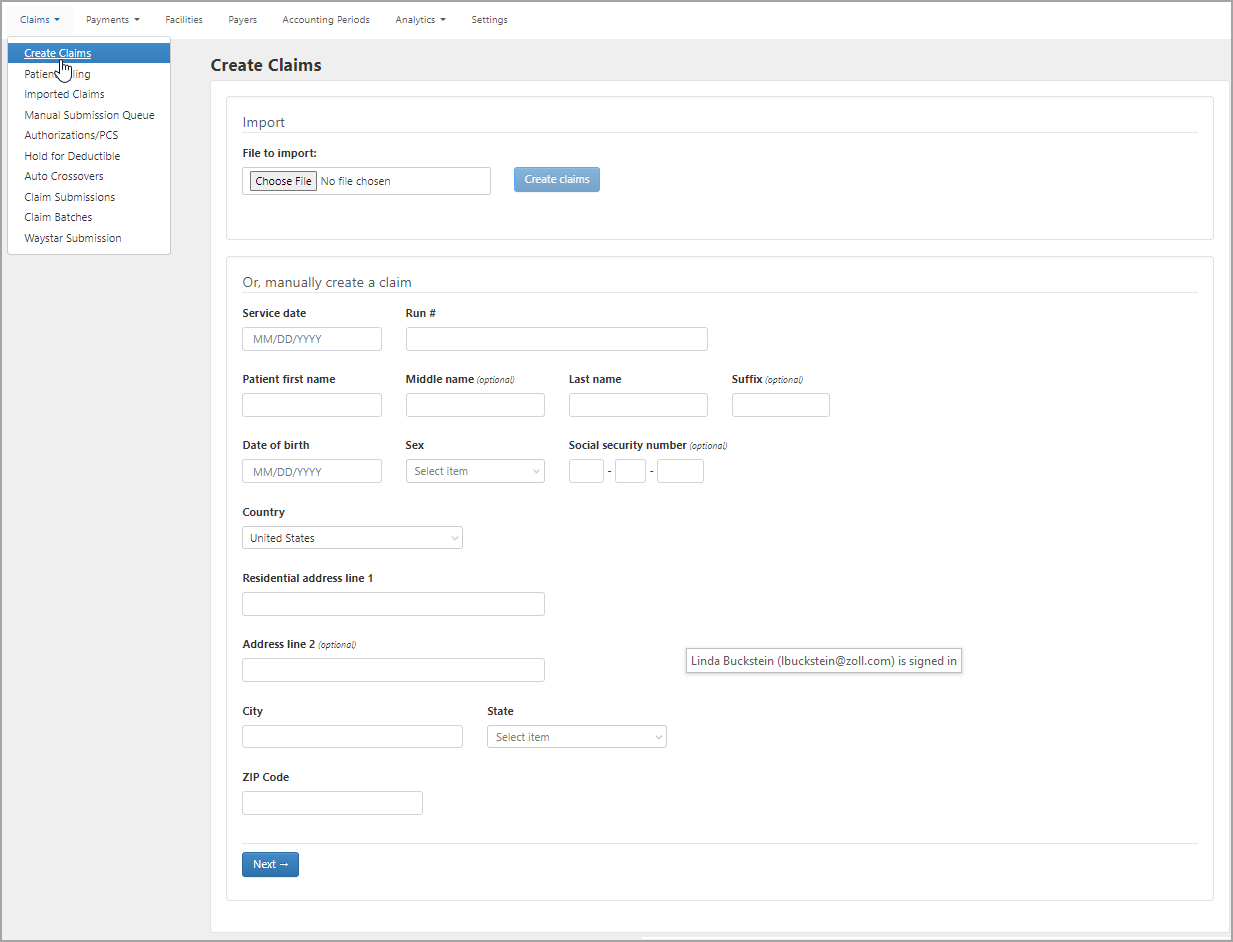Click the Date of birth field
This screenshot has width=1233, height=942.
coord(312,471)
